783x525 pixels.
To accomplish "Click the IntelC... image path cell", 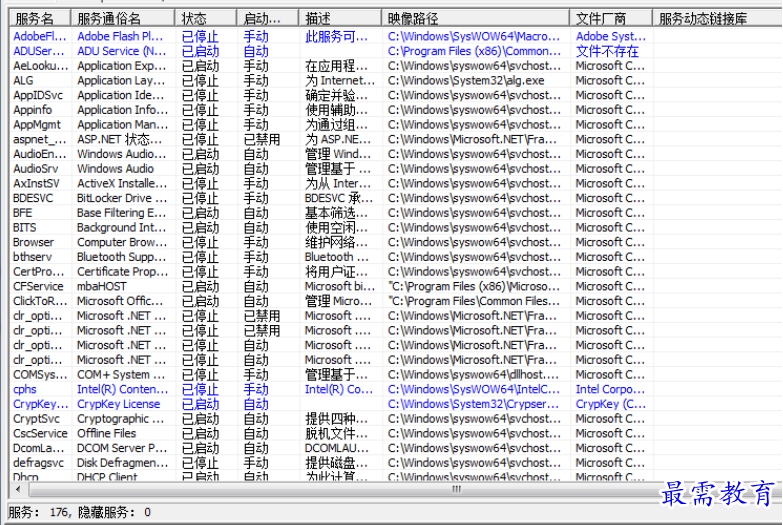I will [474, 390].
